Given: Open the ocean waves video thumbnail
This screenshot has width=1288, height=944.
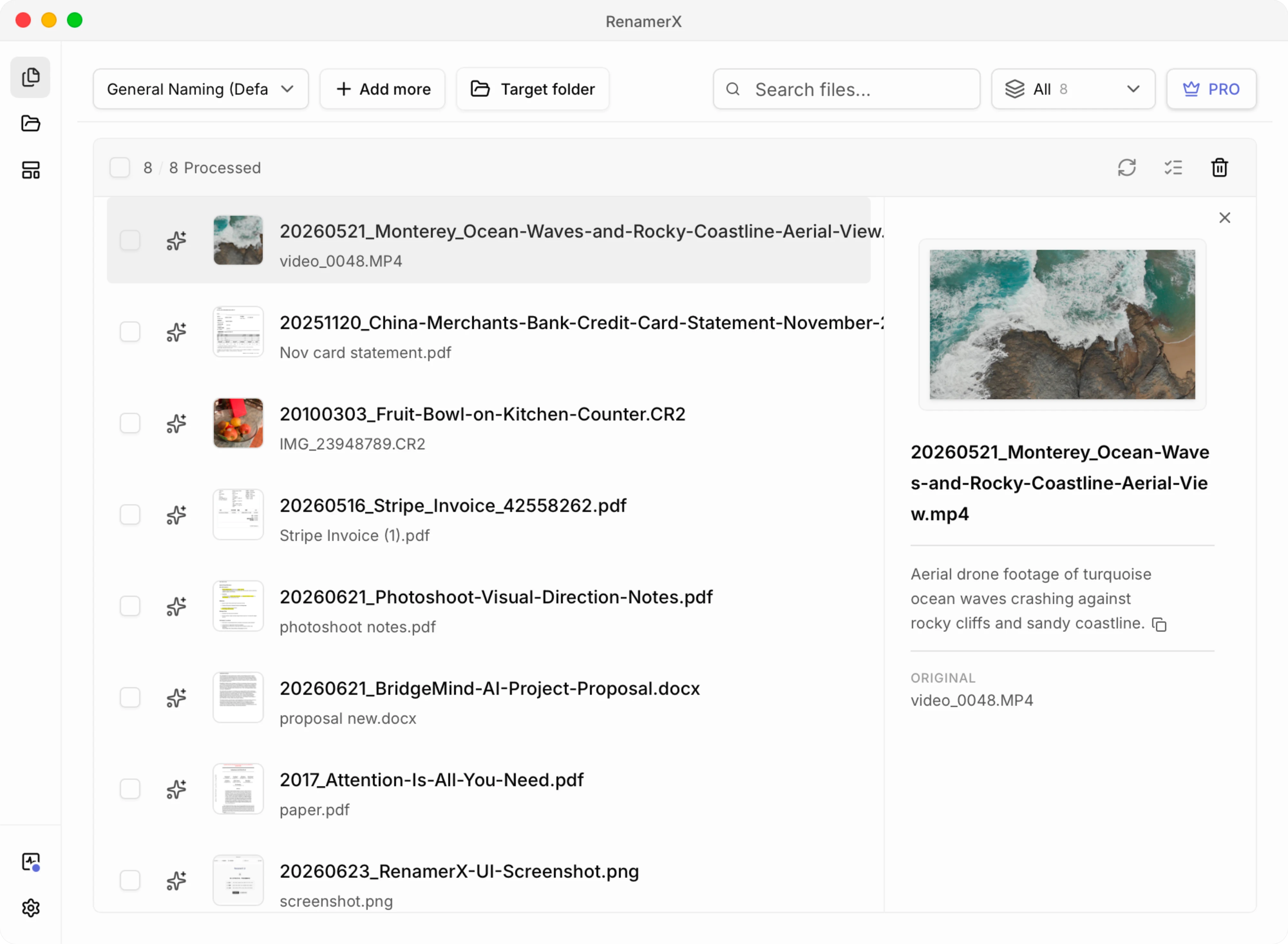Looking at the screenshot, I should 238,240.
